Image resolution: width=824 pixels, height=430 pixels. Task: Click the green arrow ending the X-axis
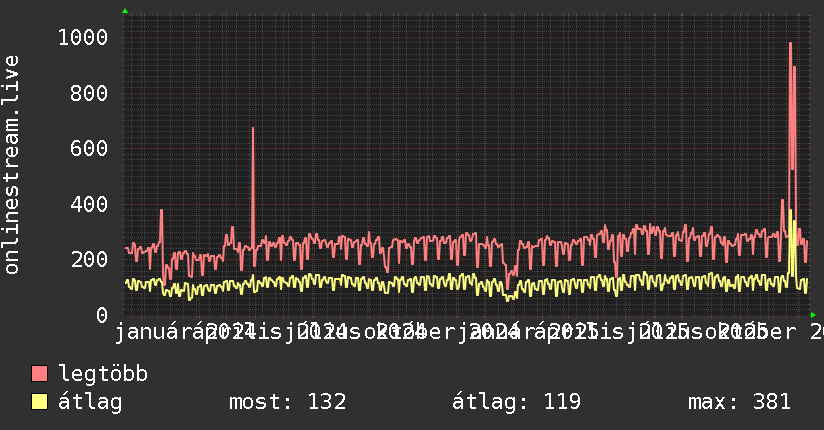coord(813,315)
